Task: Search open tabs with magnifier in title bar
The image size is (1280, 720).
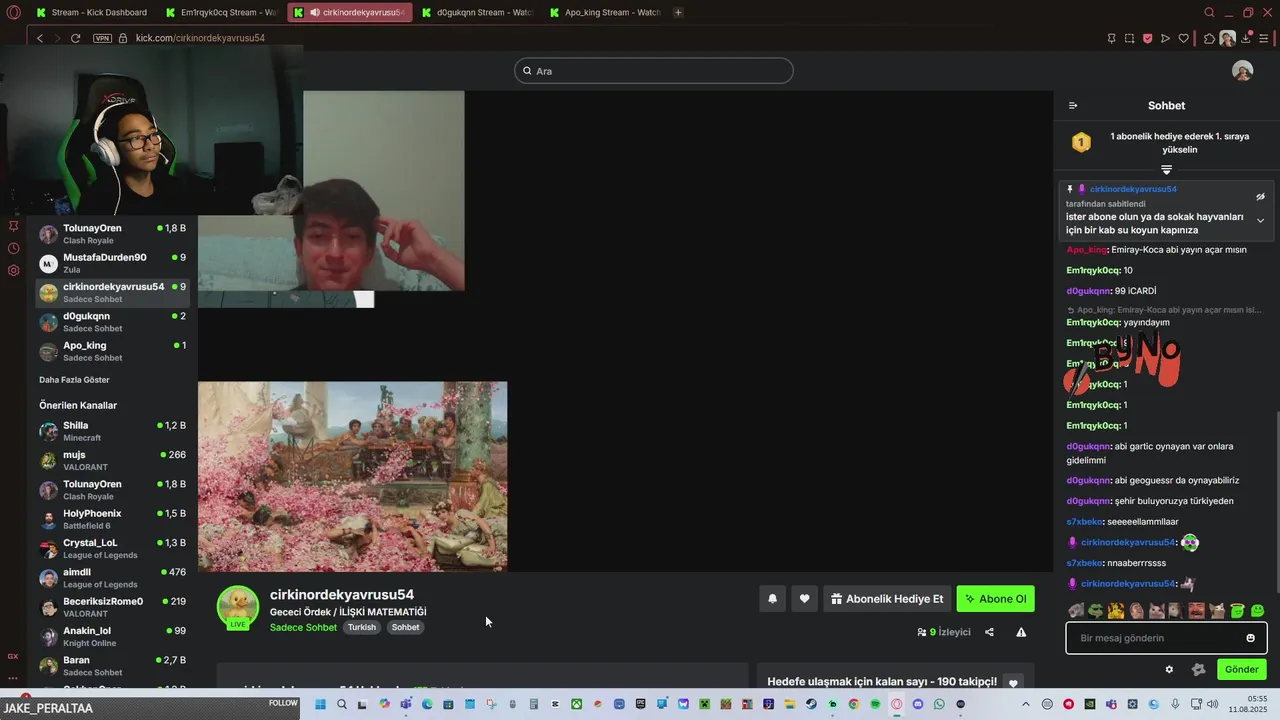Action: coord(1209,12)
